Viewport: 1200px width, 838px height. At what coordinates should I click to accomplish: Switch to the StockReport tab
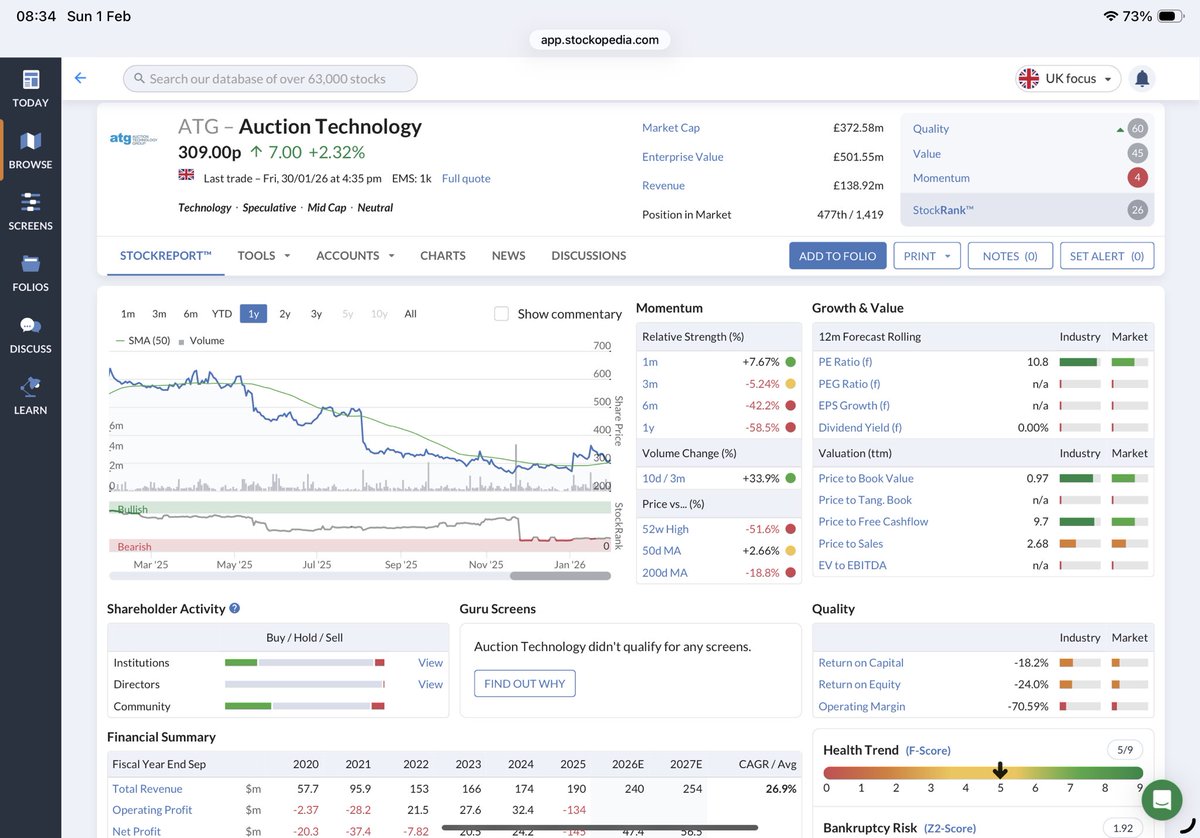[x=166, y=255]
